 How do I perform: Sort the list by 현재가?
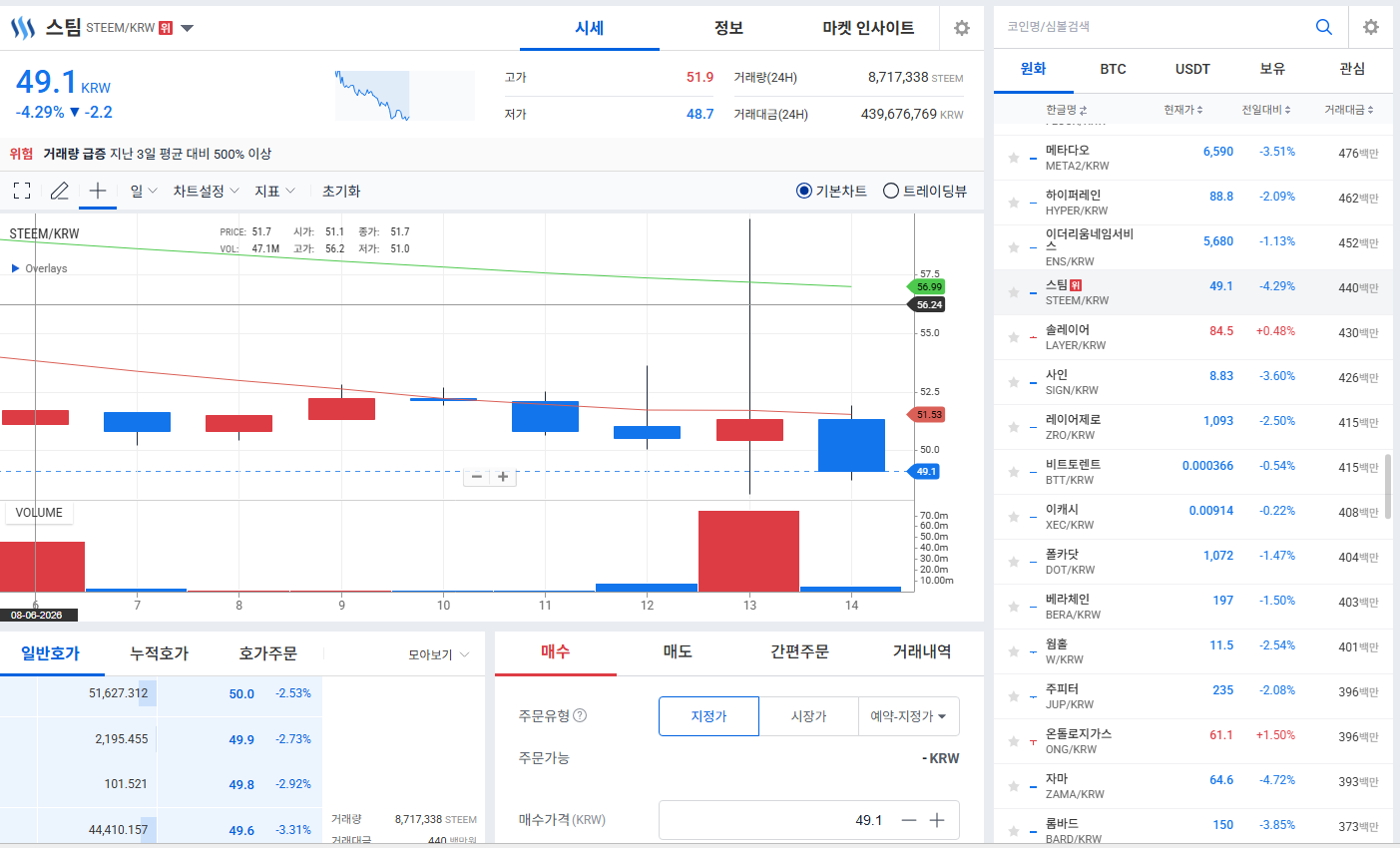1183,110
